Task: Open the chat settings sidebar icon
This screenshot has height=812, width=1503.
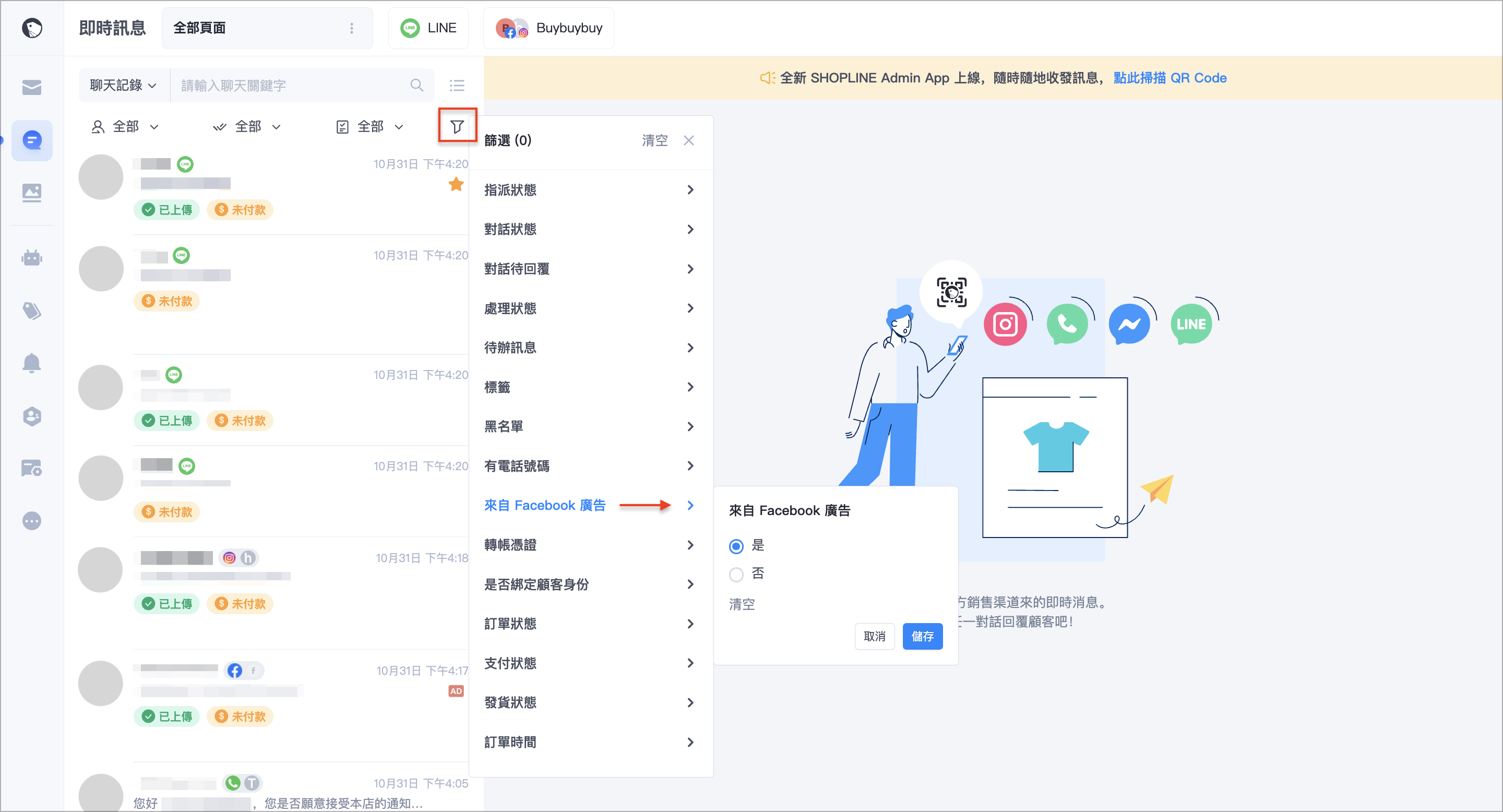Action: tap(31, 468)
